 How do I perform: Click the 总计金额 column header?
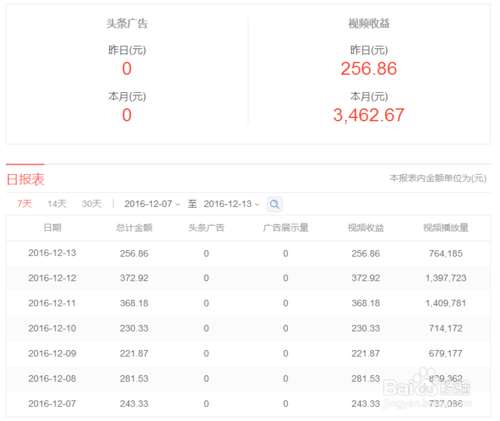[134, 228]
